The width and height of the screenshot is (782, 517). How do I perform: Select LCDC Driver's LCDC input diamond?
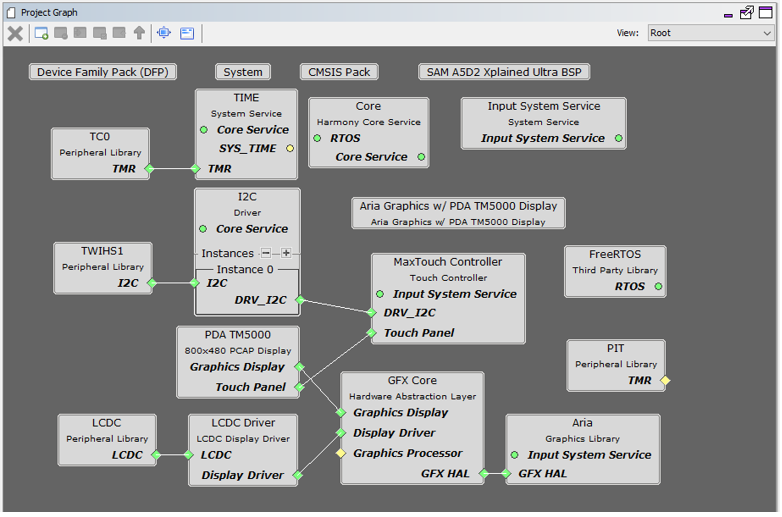point(189,455)
